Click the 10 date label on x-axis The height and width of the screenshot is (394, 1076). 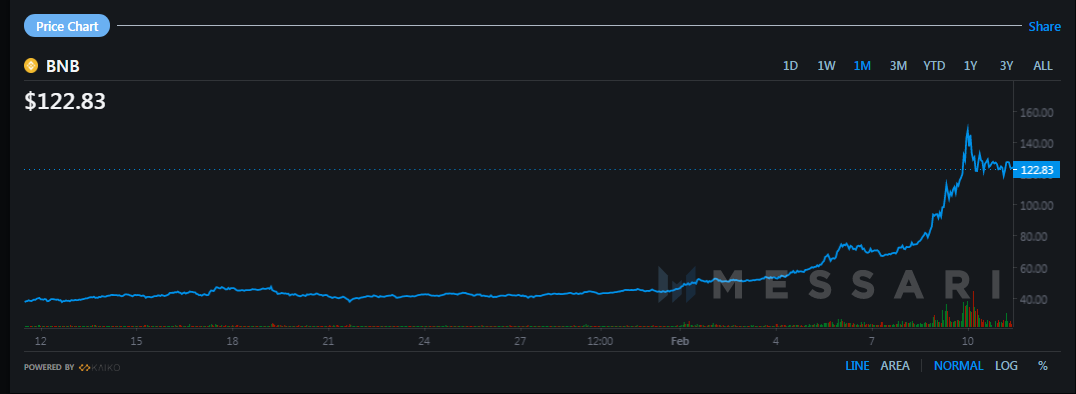(x=968, y=340)
